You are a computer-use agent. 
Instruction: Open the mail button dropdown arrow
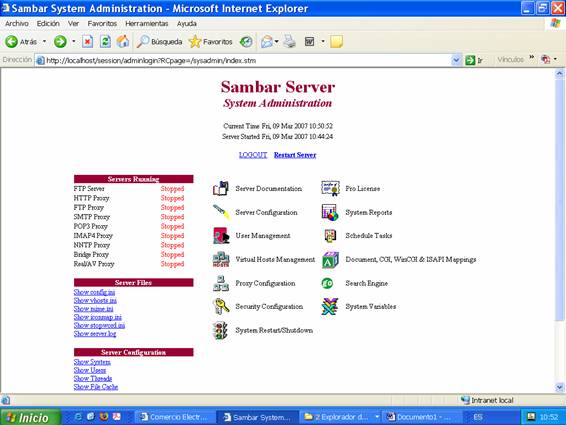click(x=277, y=42)
